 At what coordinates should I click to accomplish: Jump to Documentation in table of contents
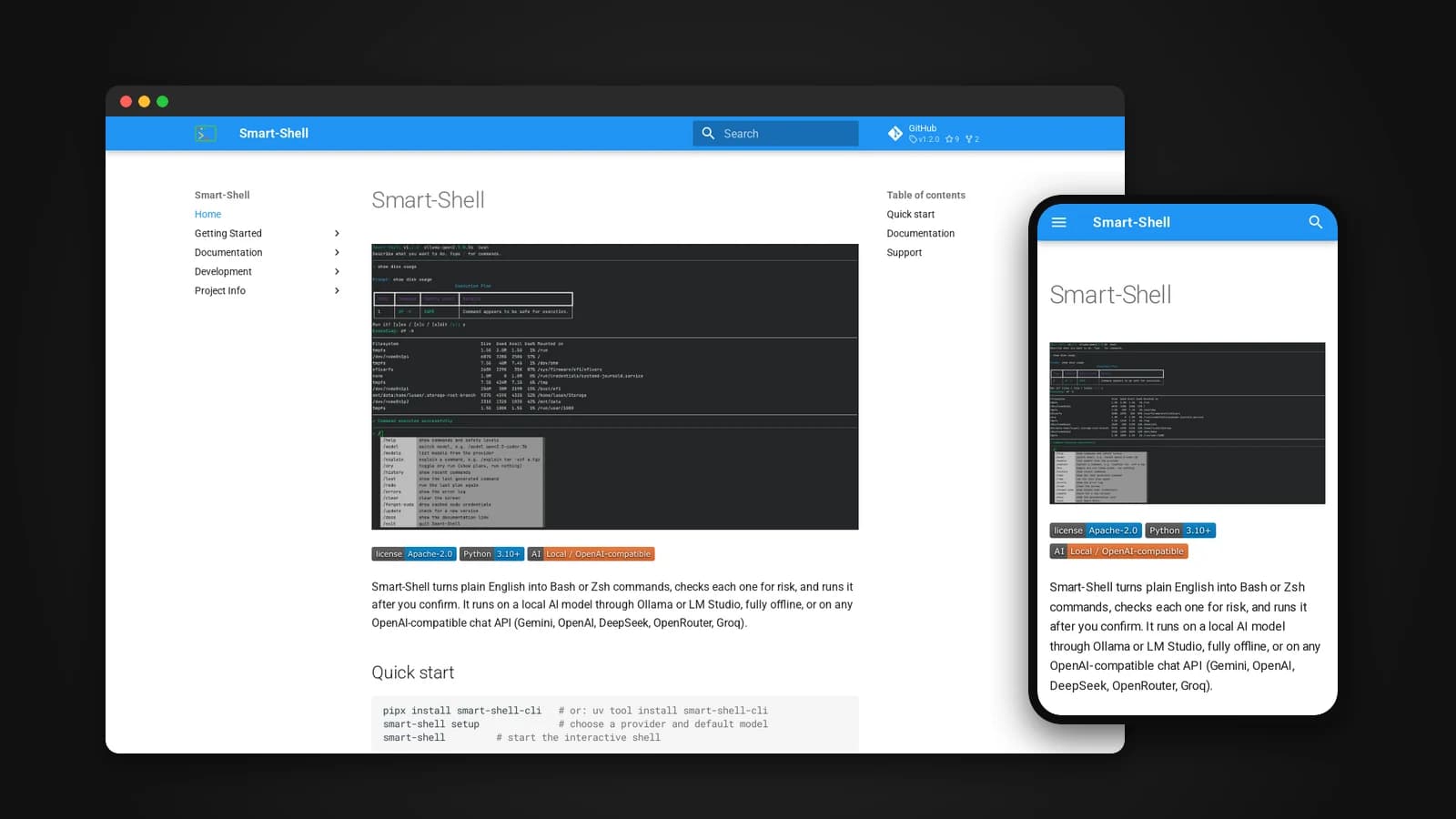920,234
